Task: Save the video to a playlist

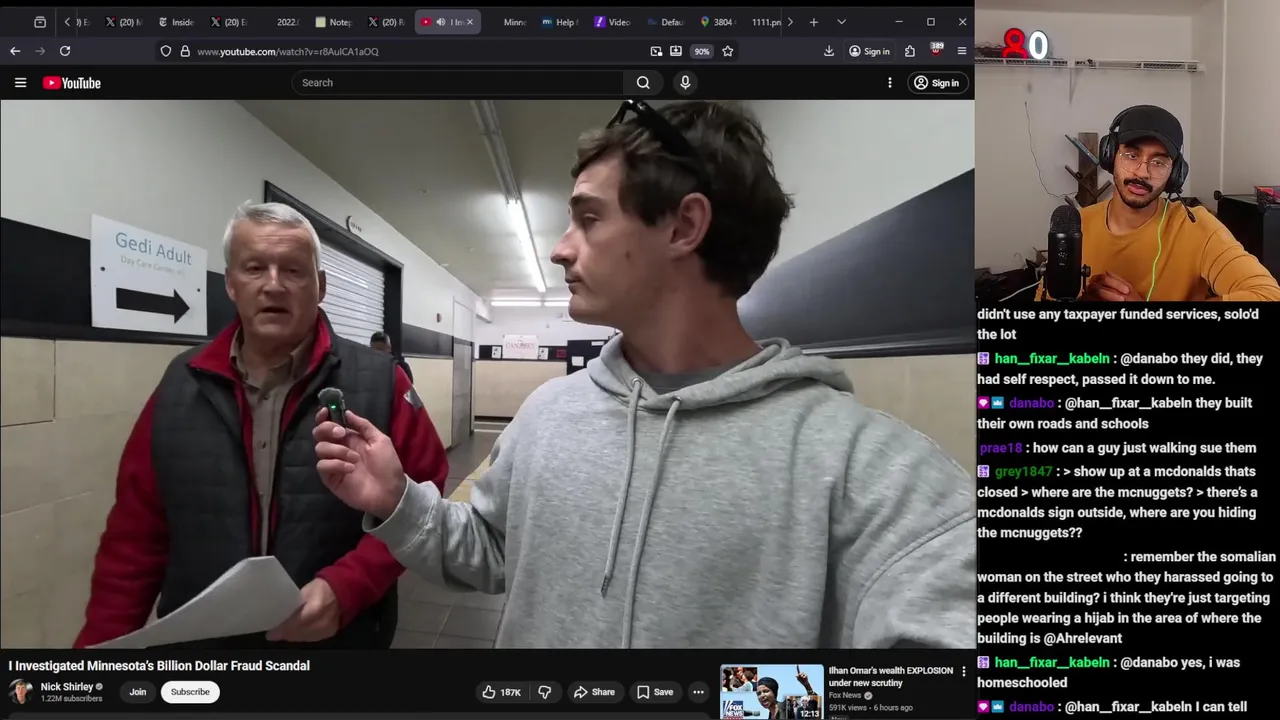Action: pos(655,692)
